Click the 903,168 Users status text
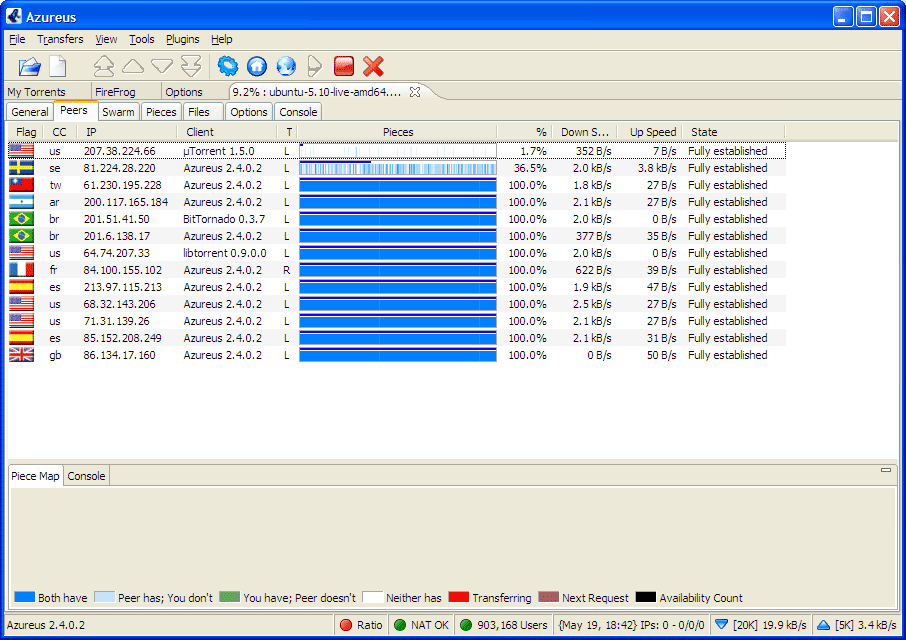 tap(512, 625)
